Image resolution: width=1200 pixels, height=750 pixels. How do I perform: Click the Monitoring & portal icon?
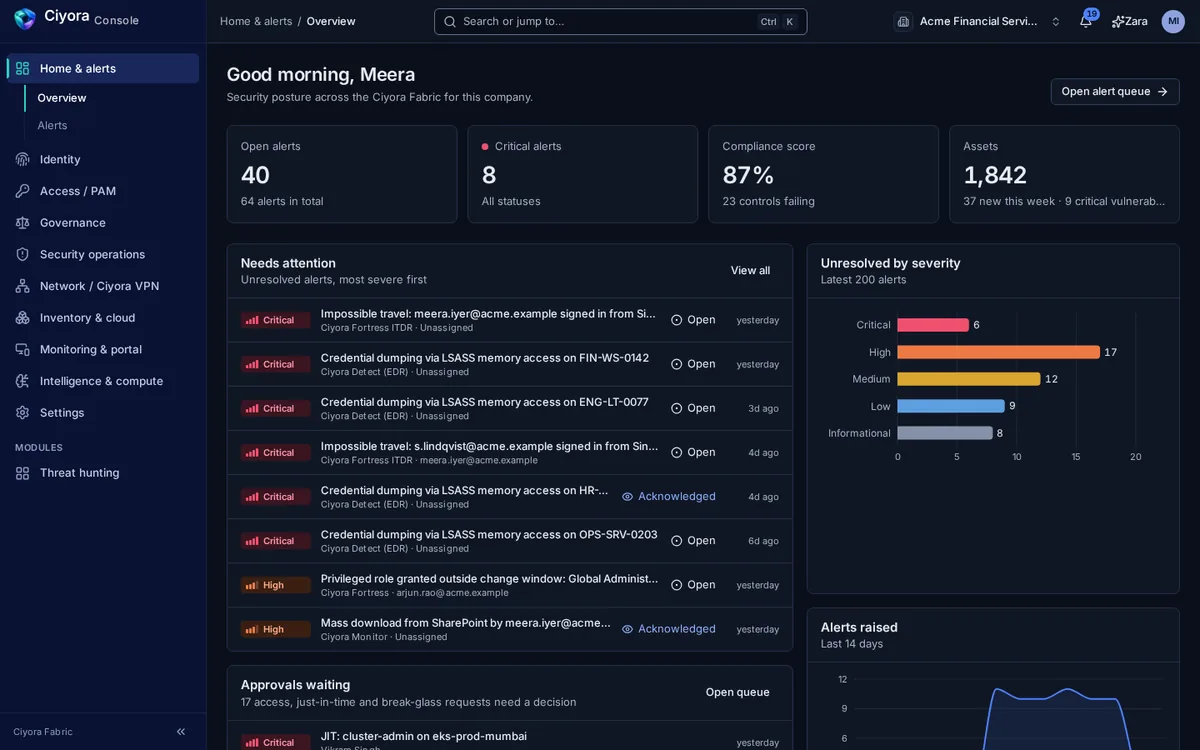22,349
